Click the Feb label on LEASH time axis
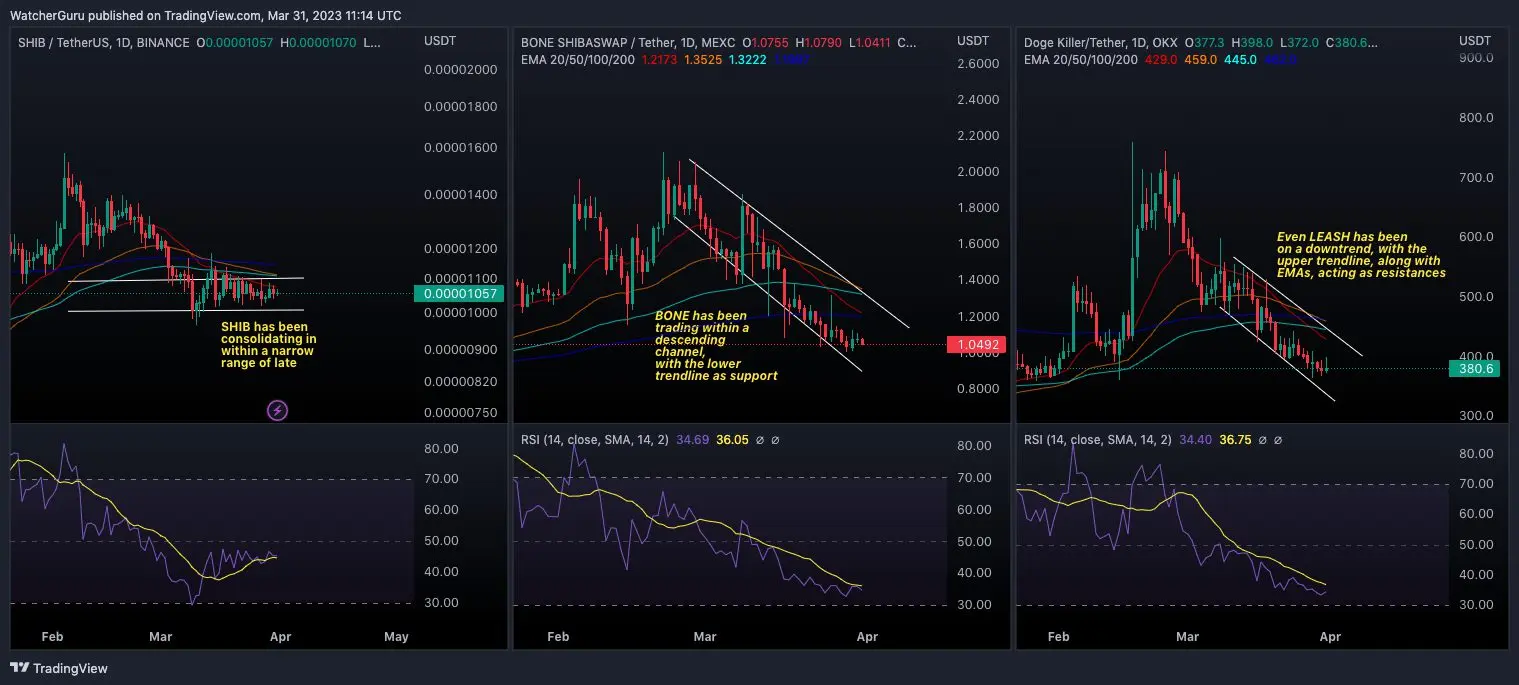Image resolution: width=1519 pixels, height=685 pixels. (1058, 636)
